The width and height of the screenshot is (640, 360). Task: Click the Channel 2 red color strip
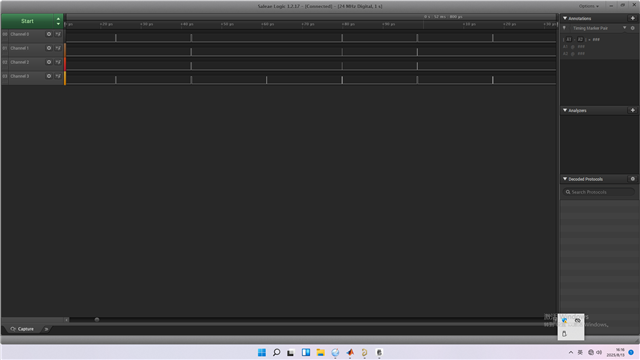[x=65, y=64]
